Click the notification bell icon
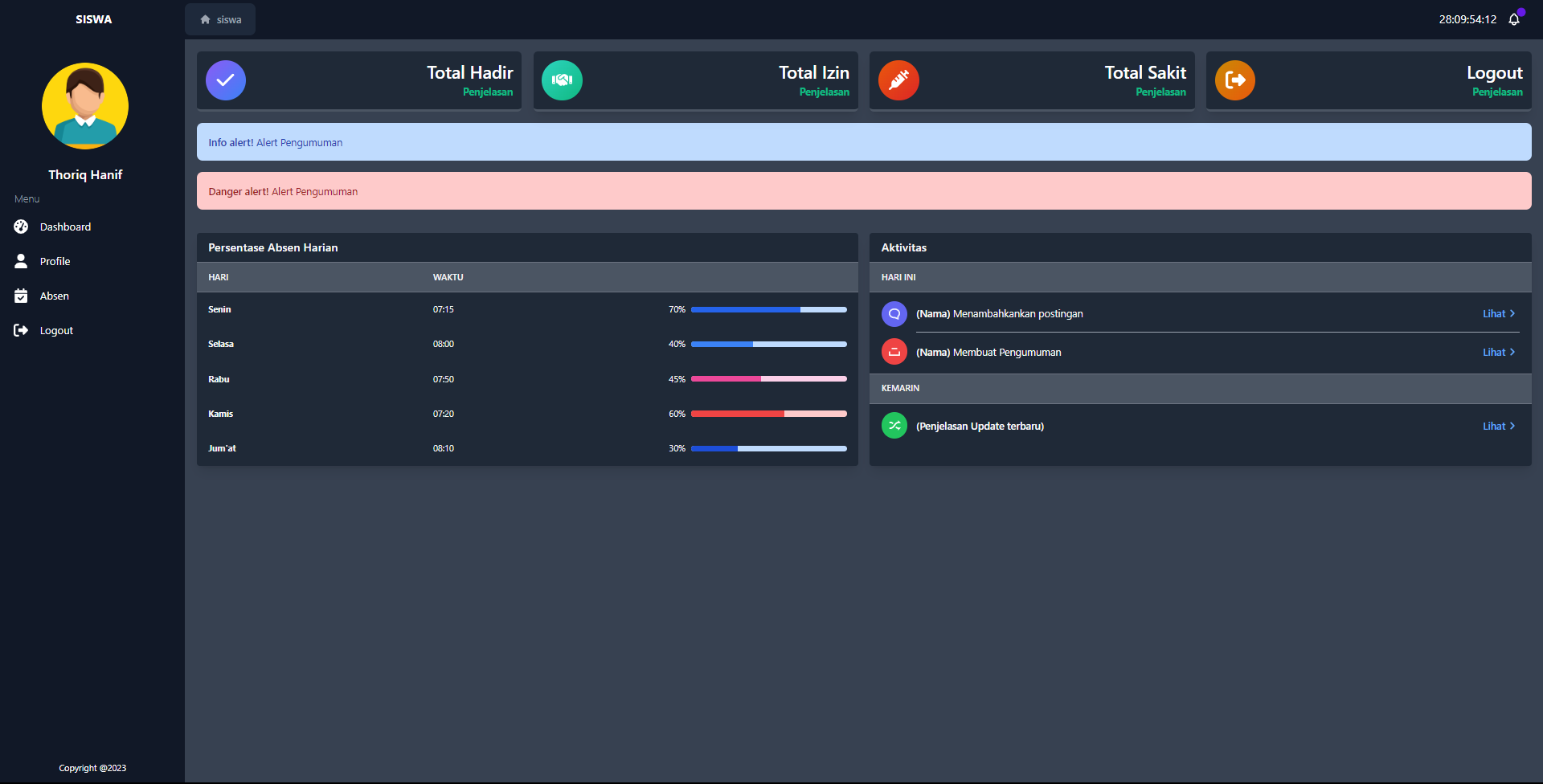The height and width of the screenshot is (784, 1543). 1514,19
